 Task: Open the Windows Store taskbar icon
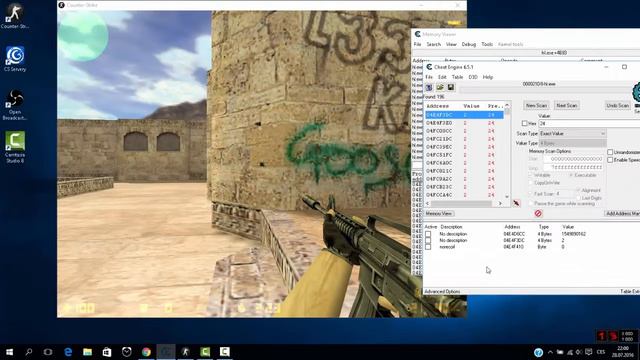pos(107,352)
